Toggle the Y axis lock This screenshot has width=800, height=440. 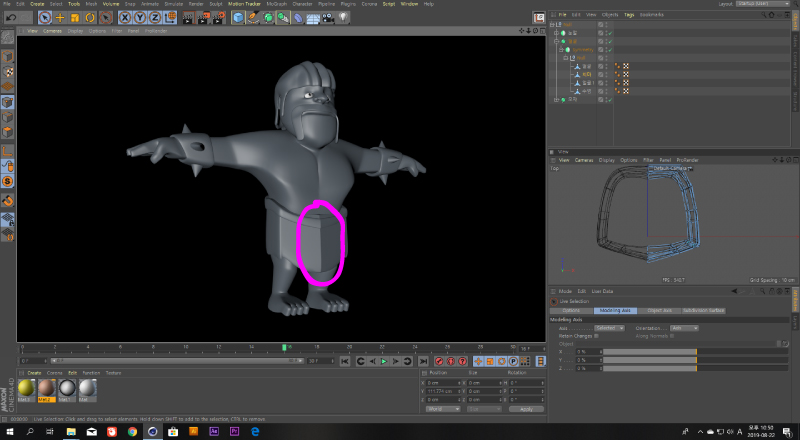point(140,18)
